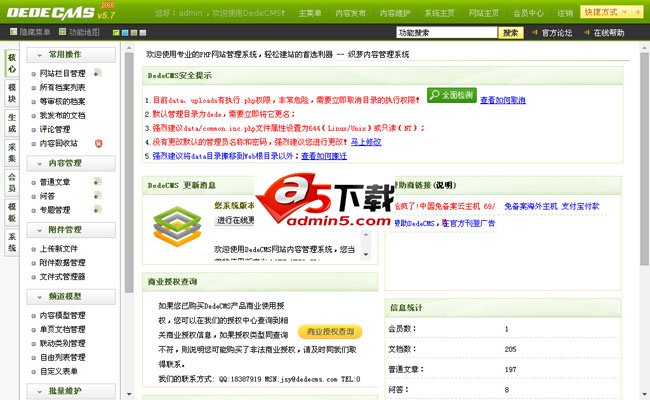Viewport: 650px width, 400px height.
Task: Open 文件式管理器 in the sidebar
Action: [x=63, y=276]
